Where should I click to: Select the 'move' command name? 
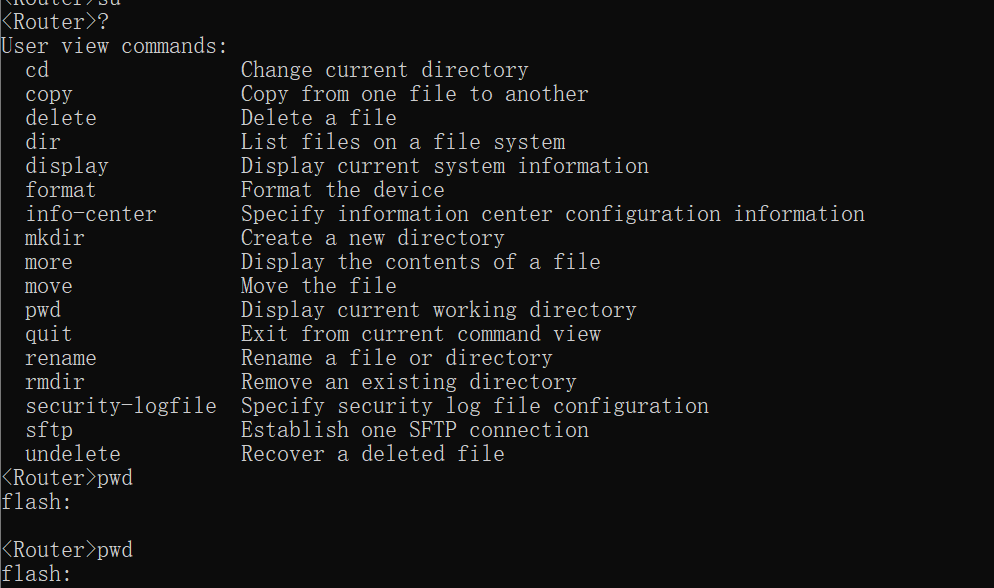(x=49, y=286)
